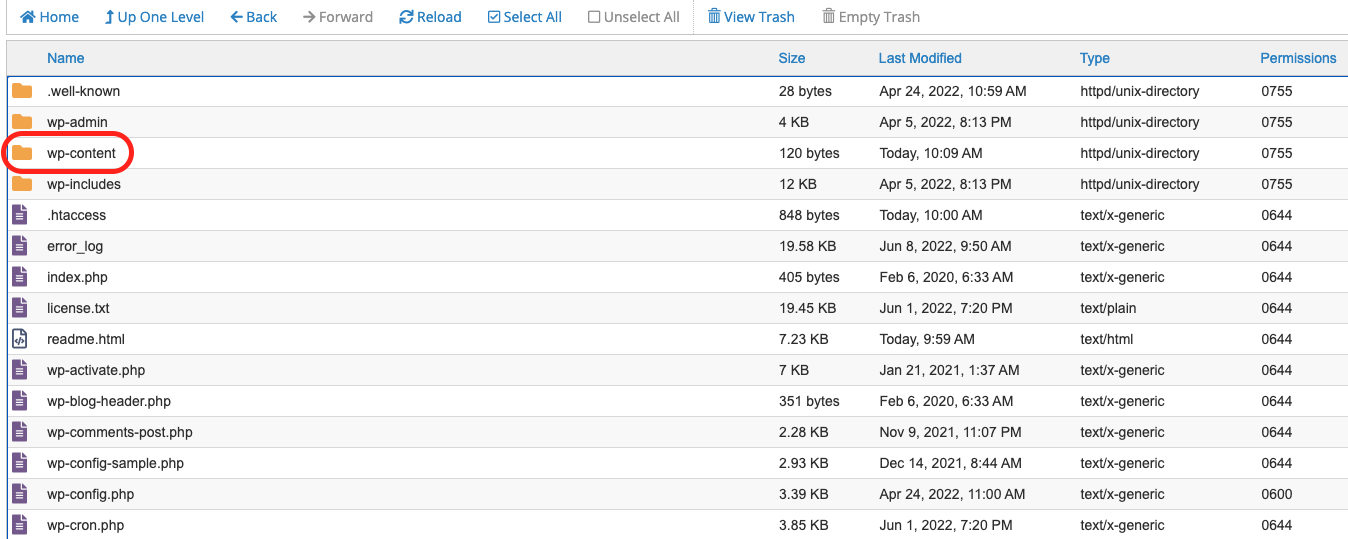The height and width of the screenshot is (539, 1348).
Task: Select the wp-activate.php file name
Action: click(x=96, y=370)
